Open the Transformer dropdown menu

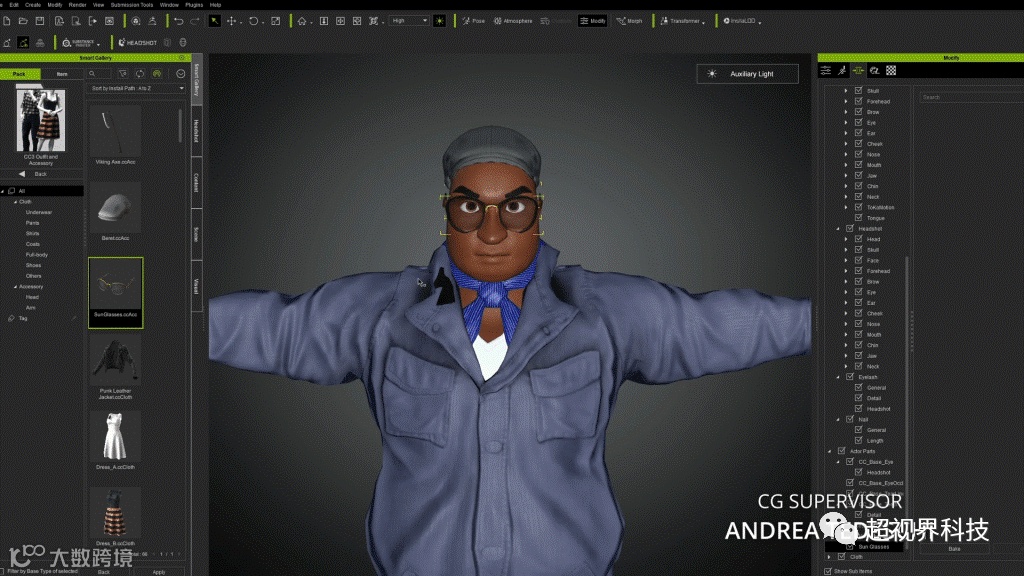point(681,21)
